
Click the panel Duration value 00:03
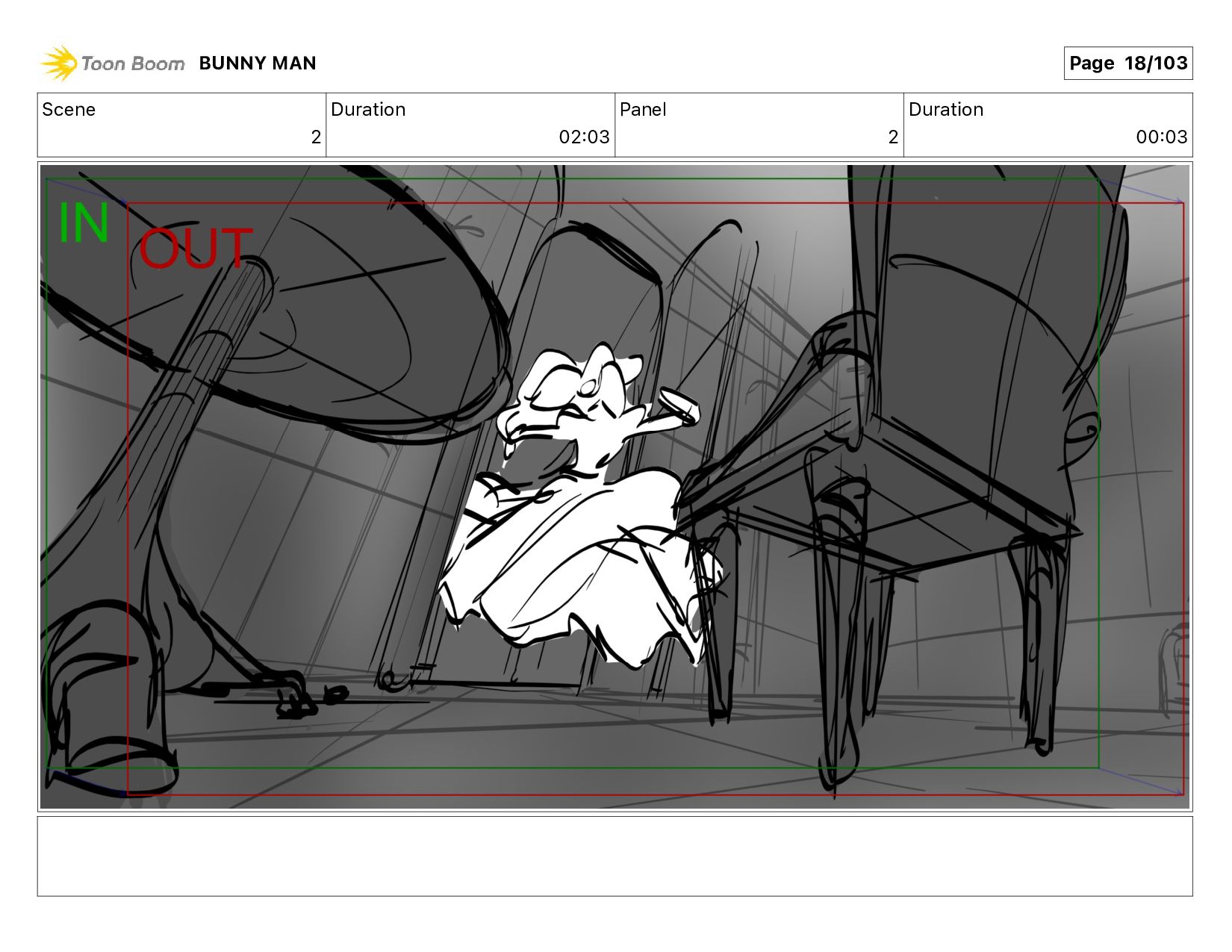click(x=1161, y=137)
